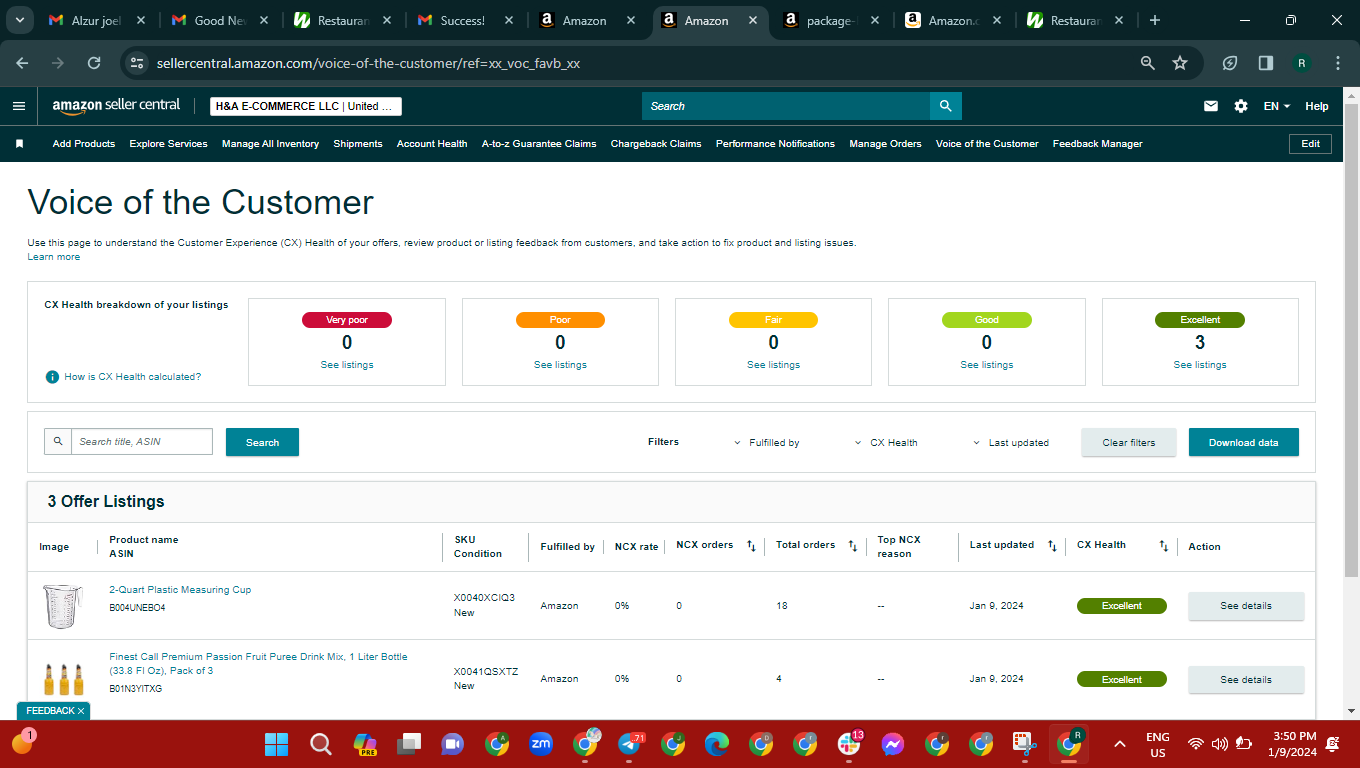Screen dimensions: 1360x768
Task: Go back to the previous page
Action: [22, 63]
